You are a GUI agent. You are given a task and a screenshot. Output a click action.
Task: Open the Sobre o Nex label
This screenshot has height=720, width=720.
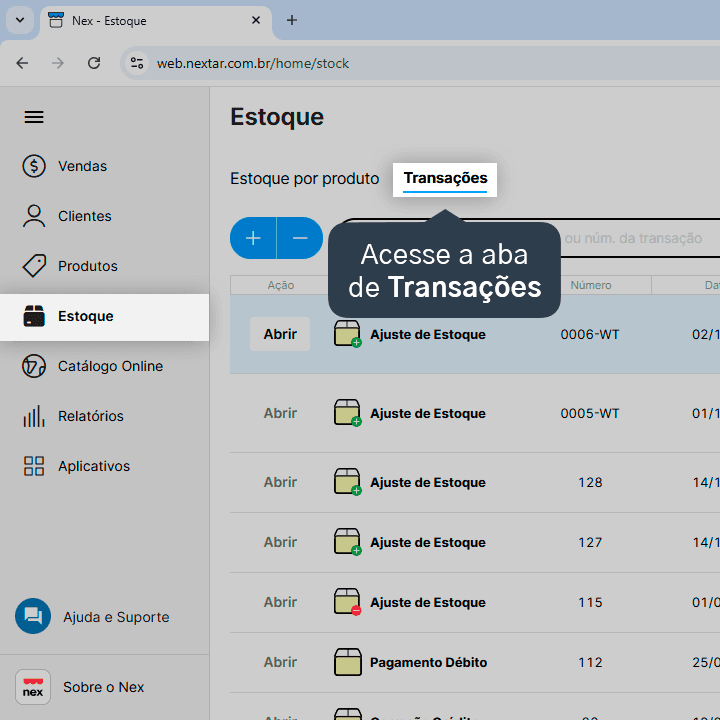[104, 687]
